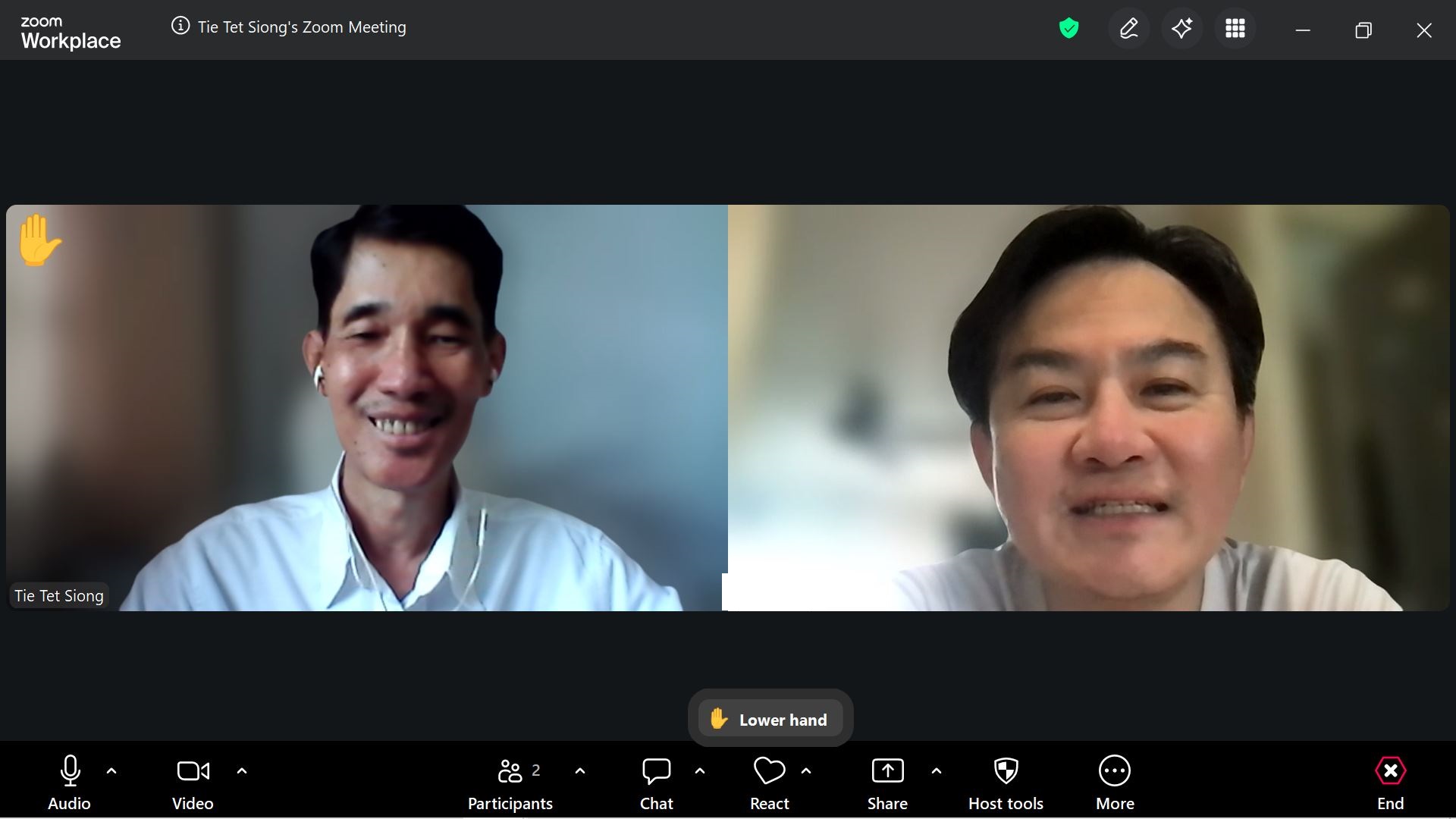This screenshot has height=819, width=1456.
Task: Expand audio options arrow
Action: [x=111, y=771]
